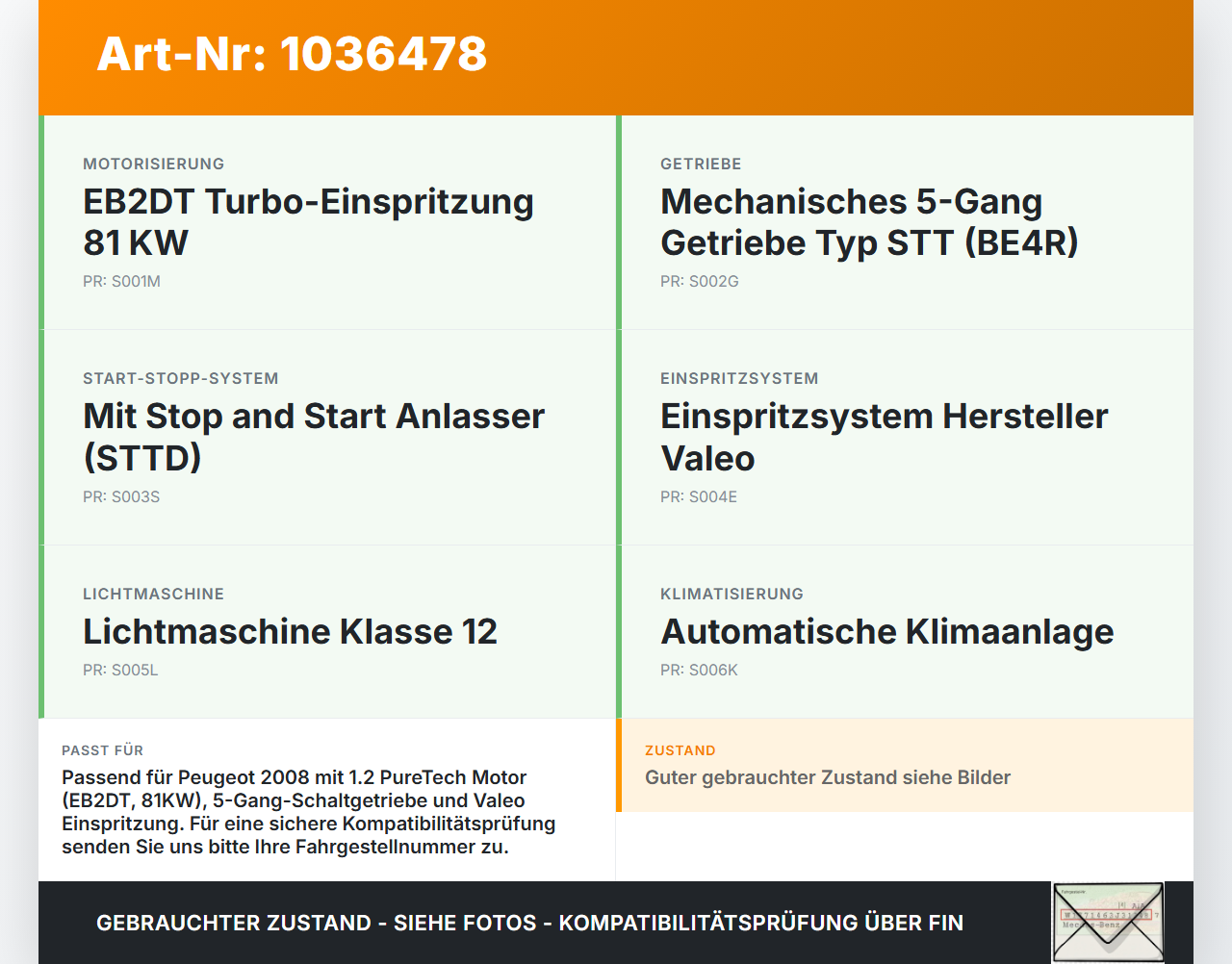This screenshot has width=1232, height=964.
Task: Click Mit Stop and Start Anlasser text
Action: [x=314, y=437]
